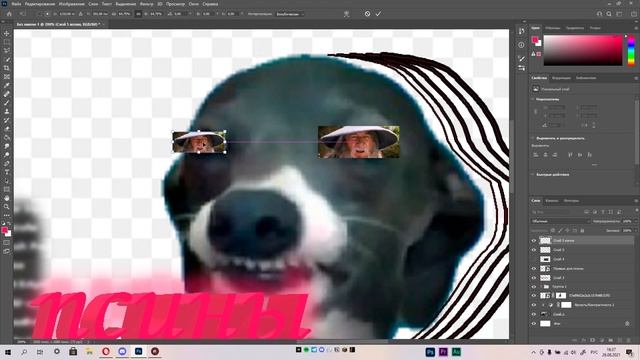Align left edges button in Properties
The image size is (640, 360).
click(536, 155)
